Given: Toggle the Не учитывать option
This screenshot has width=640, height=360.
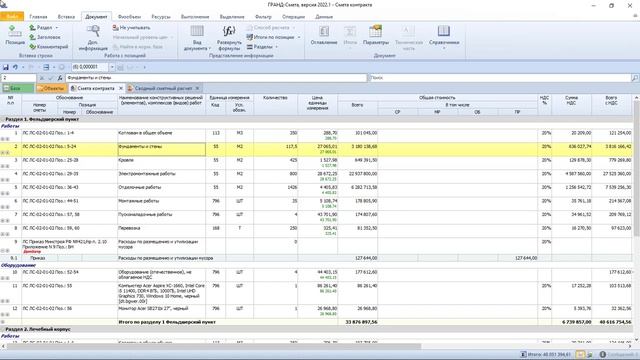Looking at the screenshot, I should (x=131, y=28).
